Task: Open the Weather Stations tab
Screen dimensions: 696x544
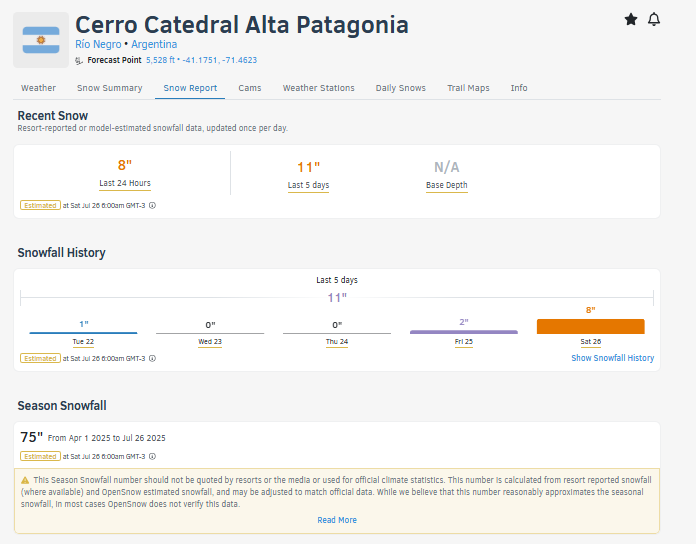Action: point(319,88)
